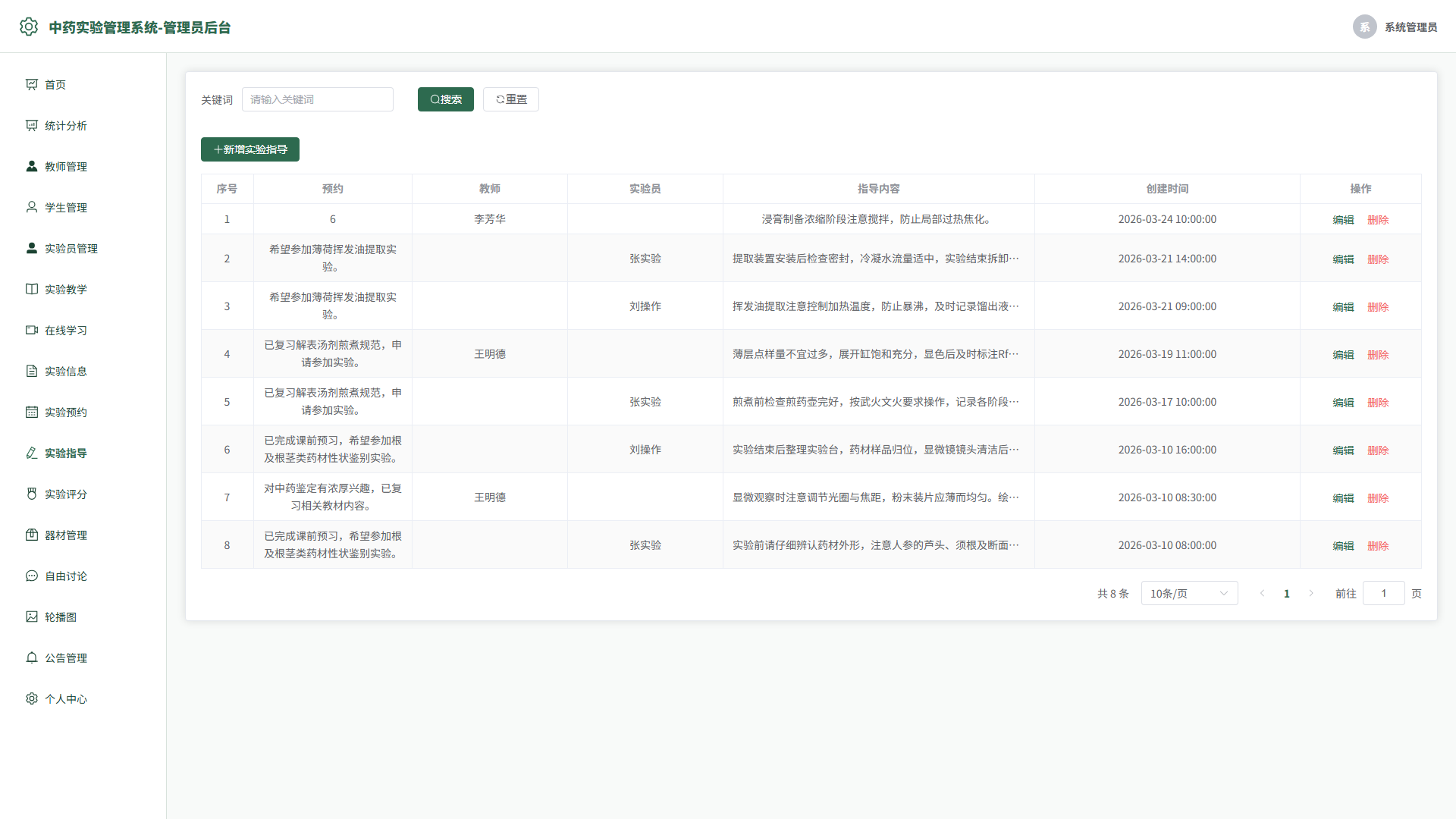
Task: Go to previous page arrow
Action: [x=1262, y=593]
